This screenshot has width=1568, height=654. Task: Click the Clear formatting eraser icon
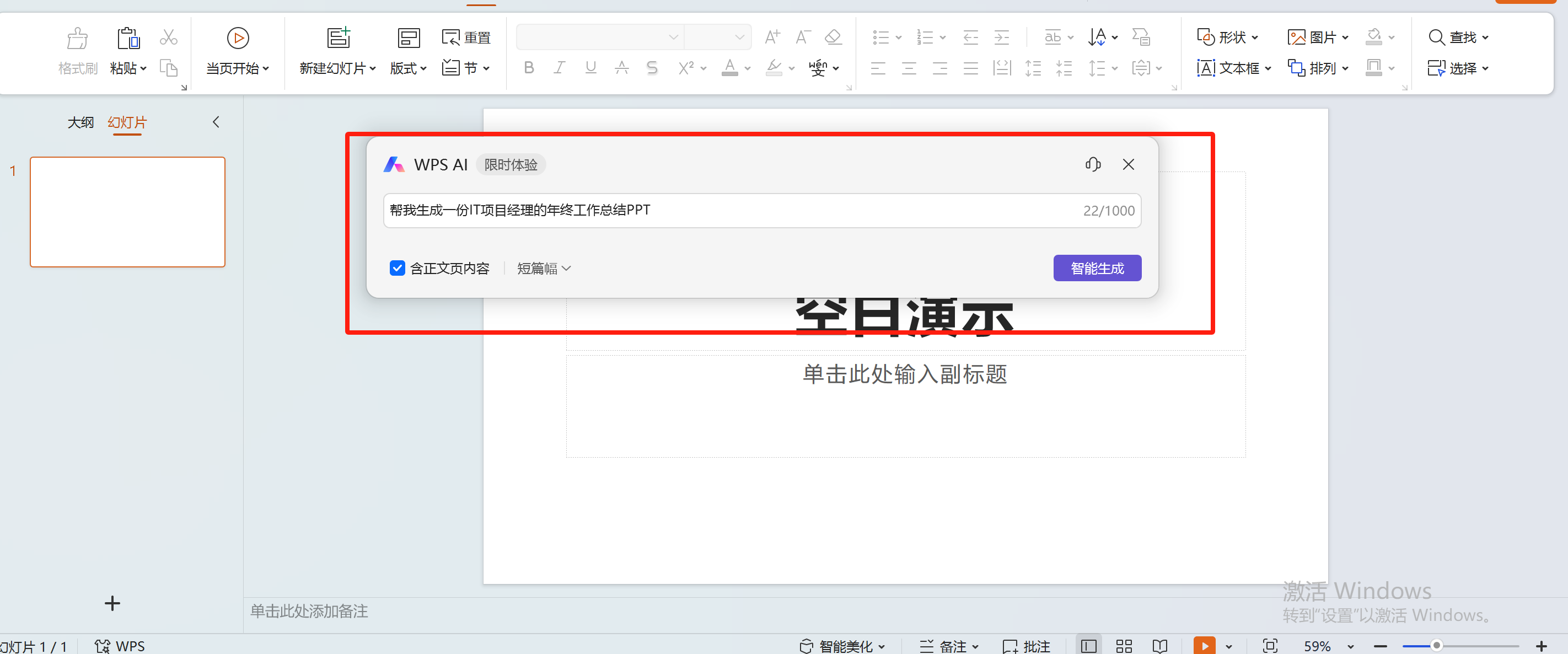[833, 37]
